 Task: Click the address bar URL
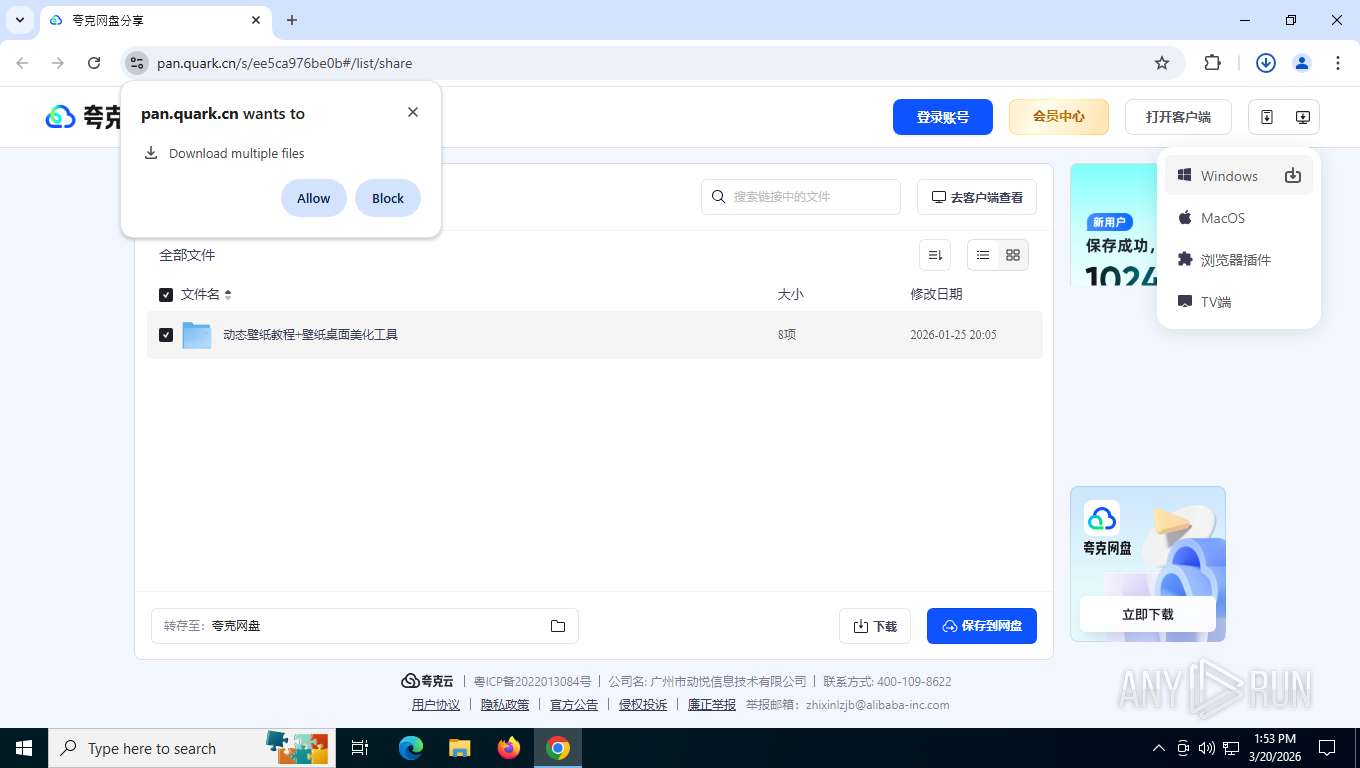(x=284, y=63)
